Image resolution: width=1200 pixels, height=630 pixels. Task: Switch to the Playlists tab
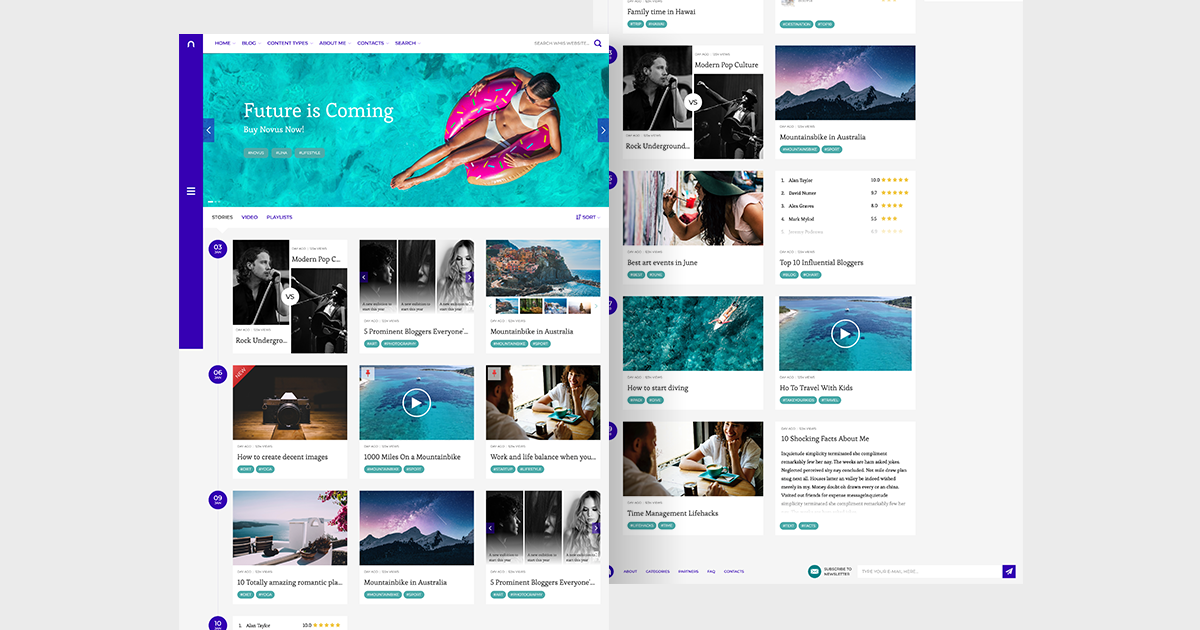point(279,217)
